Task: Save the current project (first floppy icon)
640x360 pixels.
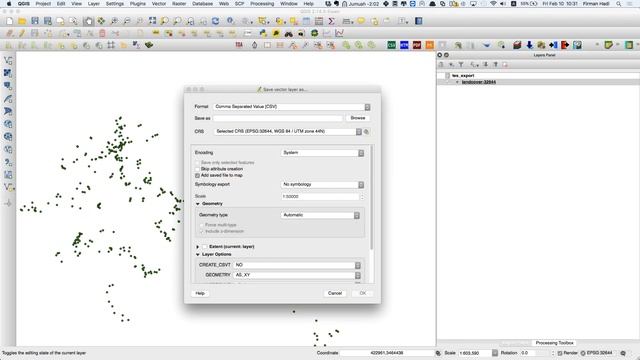Action: (x=35, y=21)
